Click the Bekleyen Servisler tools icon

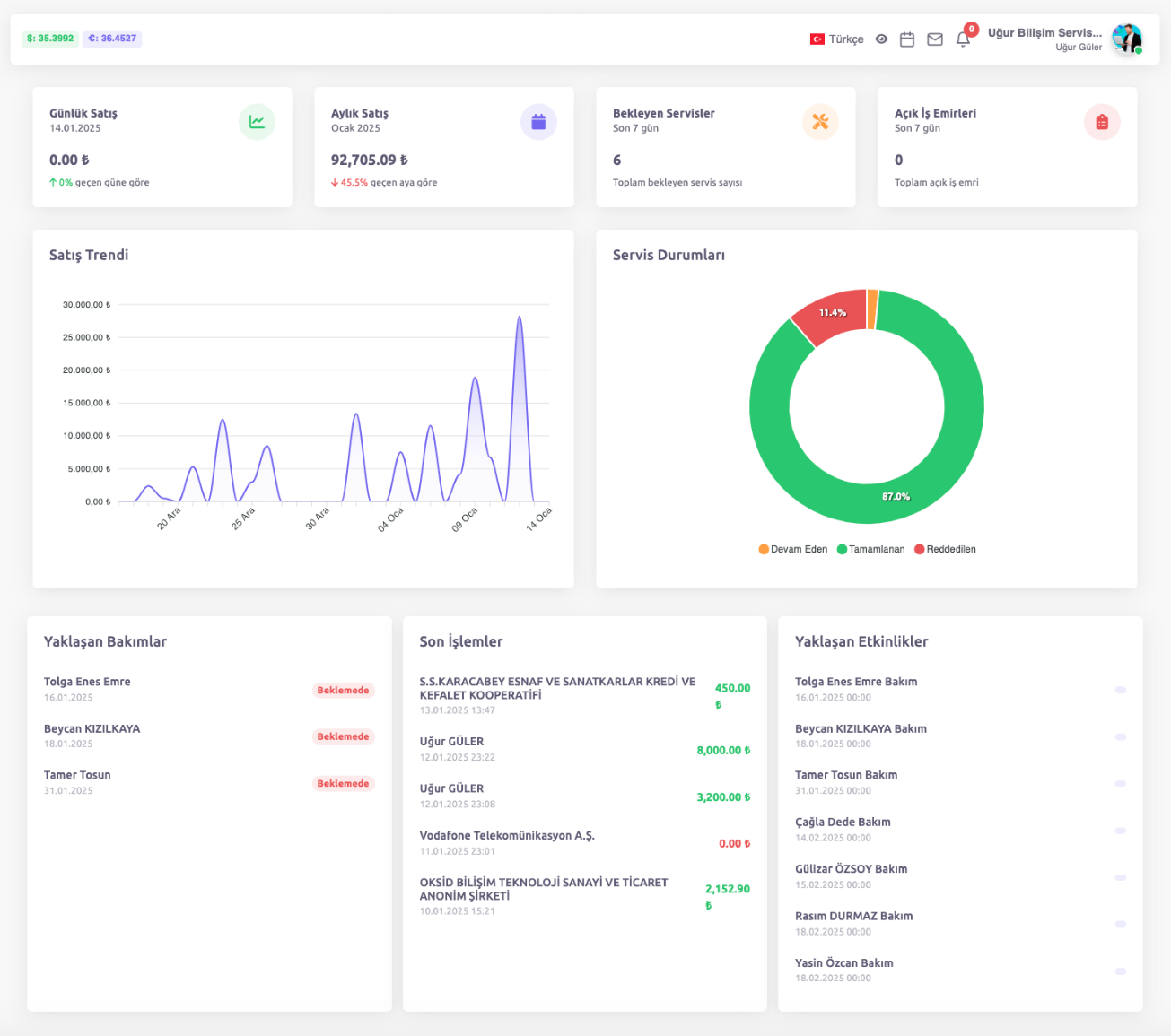(x=820, y=122)
